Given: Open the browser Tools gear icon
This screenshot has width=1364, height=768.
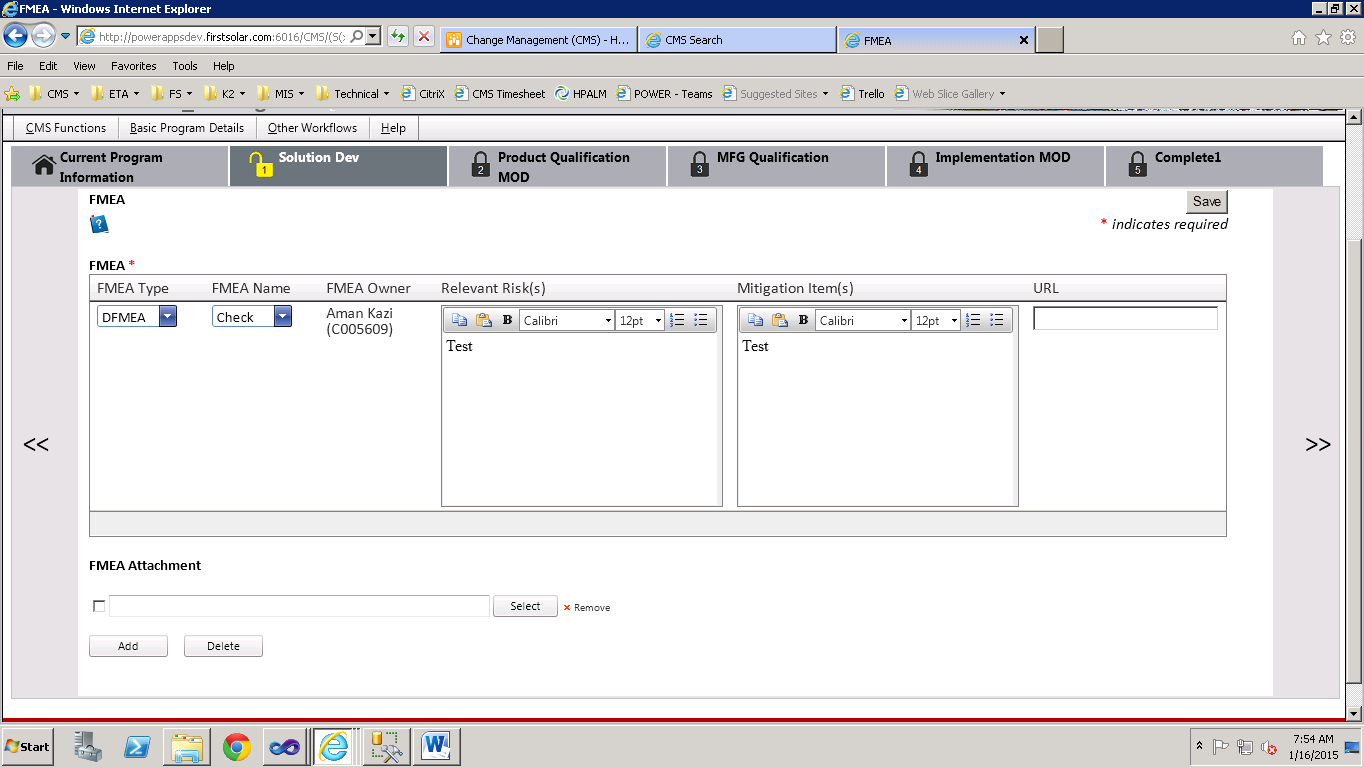Looking at the screenshot, I should click(x=1347, y=38).
